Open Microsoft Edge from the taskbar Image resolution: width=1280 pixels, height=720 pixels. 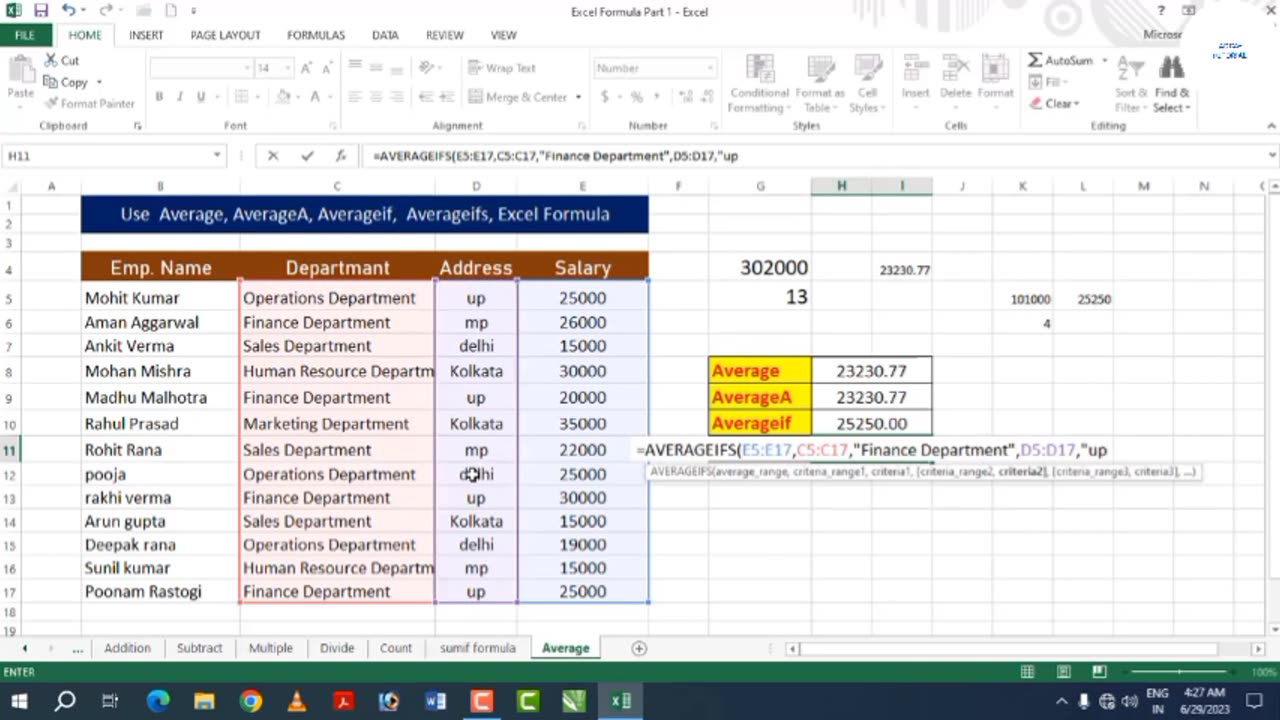(158, 701)
